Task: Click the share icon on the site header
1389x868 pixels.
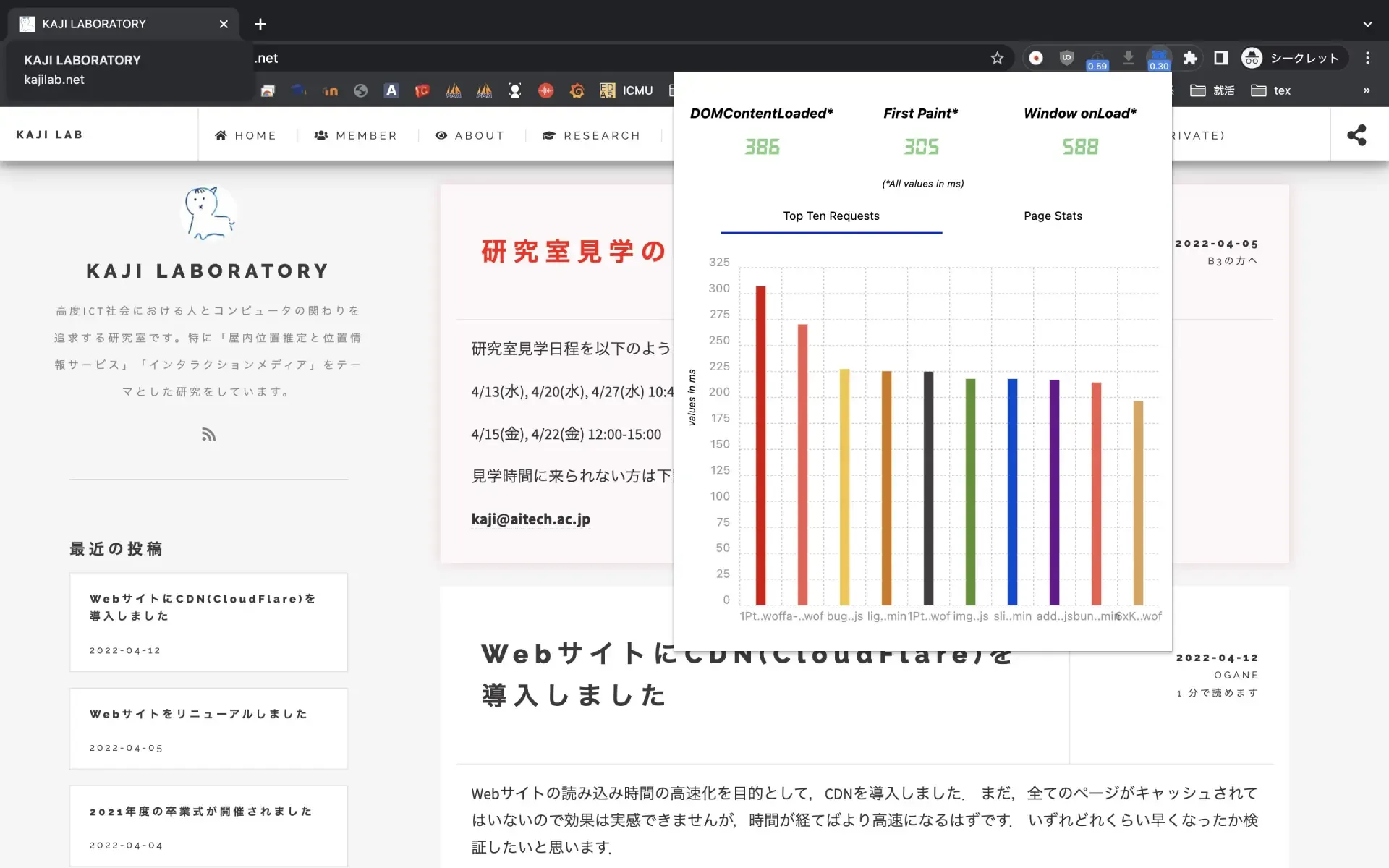Action: [x=1356, y=135]
